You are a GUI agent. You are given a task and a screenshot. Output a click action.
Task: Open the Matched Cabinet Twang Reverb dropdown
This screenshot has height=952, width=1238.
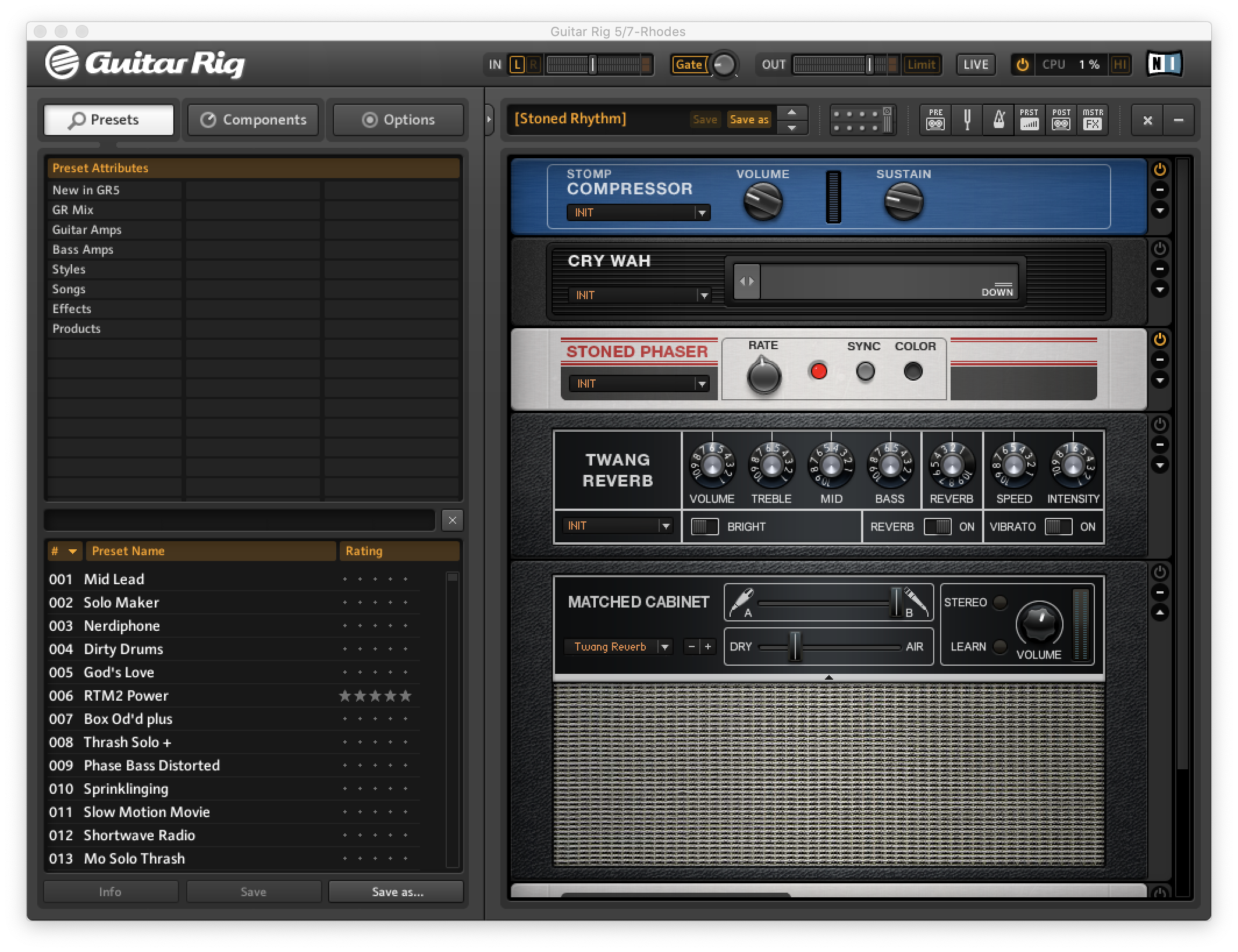[x=618, y=646]
